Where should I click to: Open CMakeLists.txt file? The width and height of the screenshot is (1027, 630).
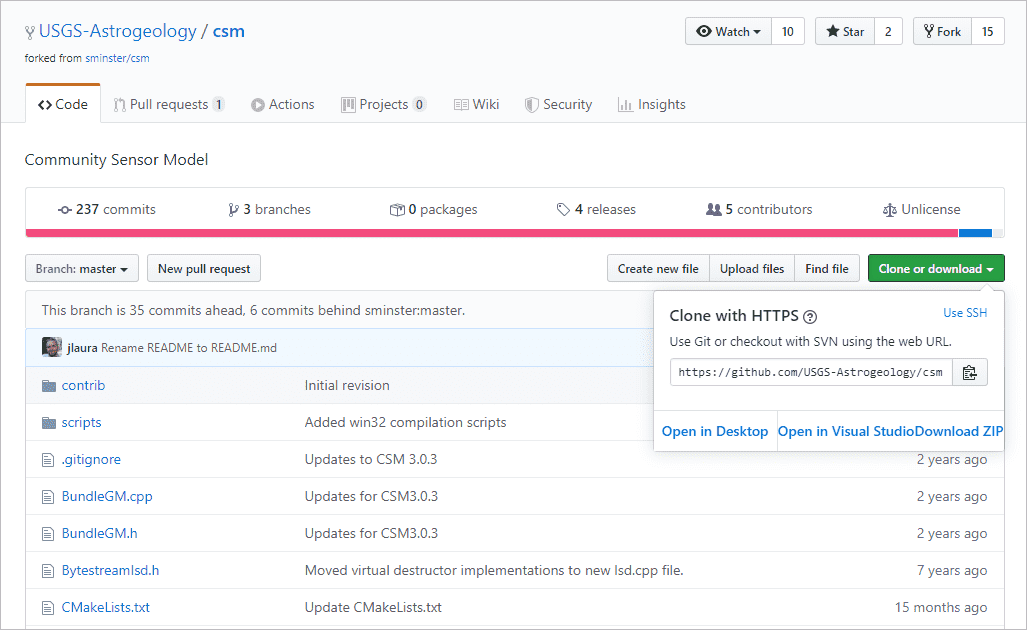[105, 608]
